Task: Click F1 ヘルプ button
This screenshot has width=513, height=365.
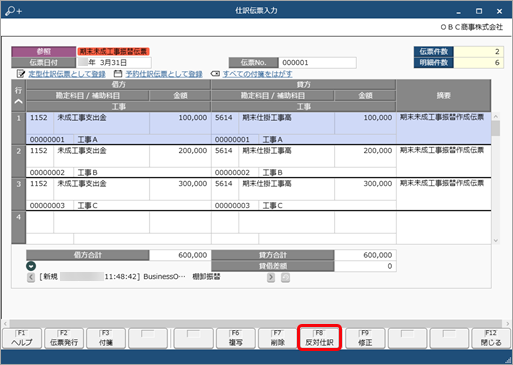Action: click(22, 338)
